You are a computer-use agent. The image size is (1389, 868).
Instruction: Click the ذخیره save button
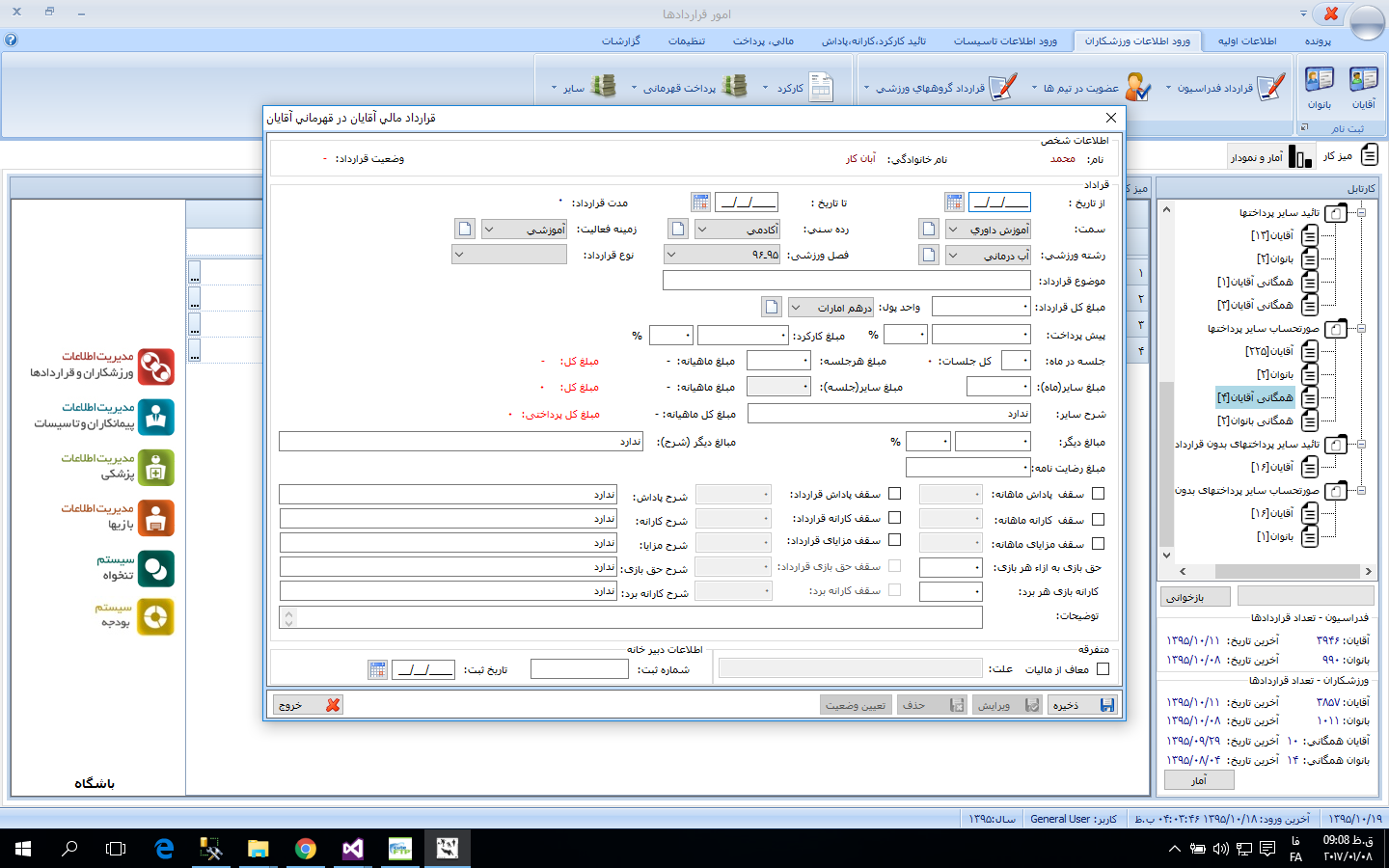click(1082, 705)
